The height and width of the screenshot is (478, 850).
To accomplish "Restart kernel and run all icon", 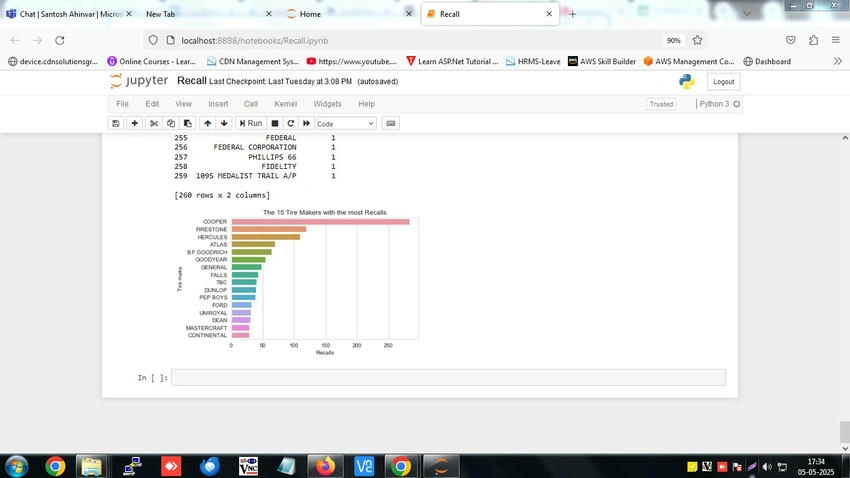I will [x=306, y=124].
